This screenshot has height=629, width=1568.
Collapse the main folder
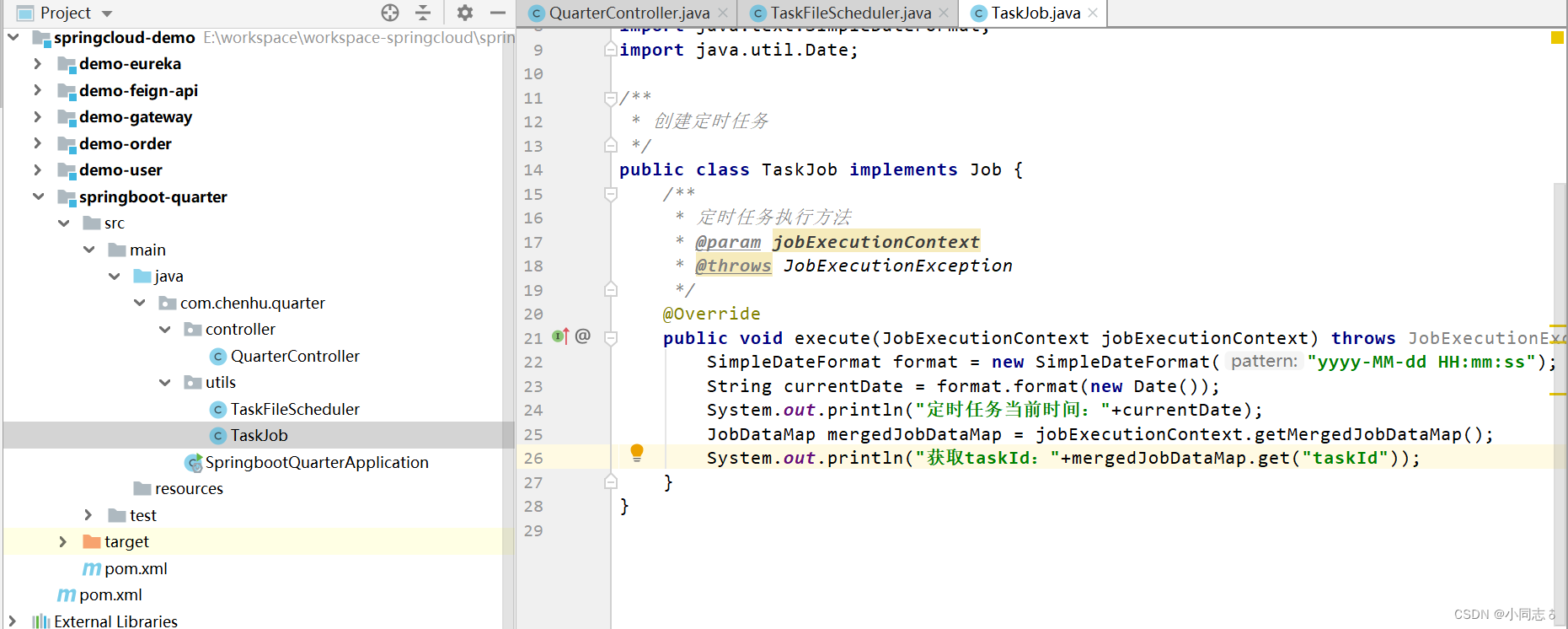(x=88, y=250)
